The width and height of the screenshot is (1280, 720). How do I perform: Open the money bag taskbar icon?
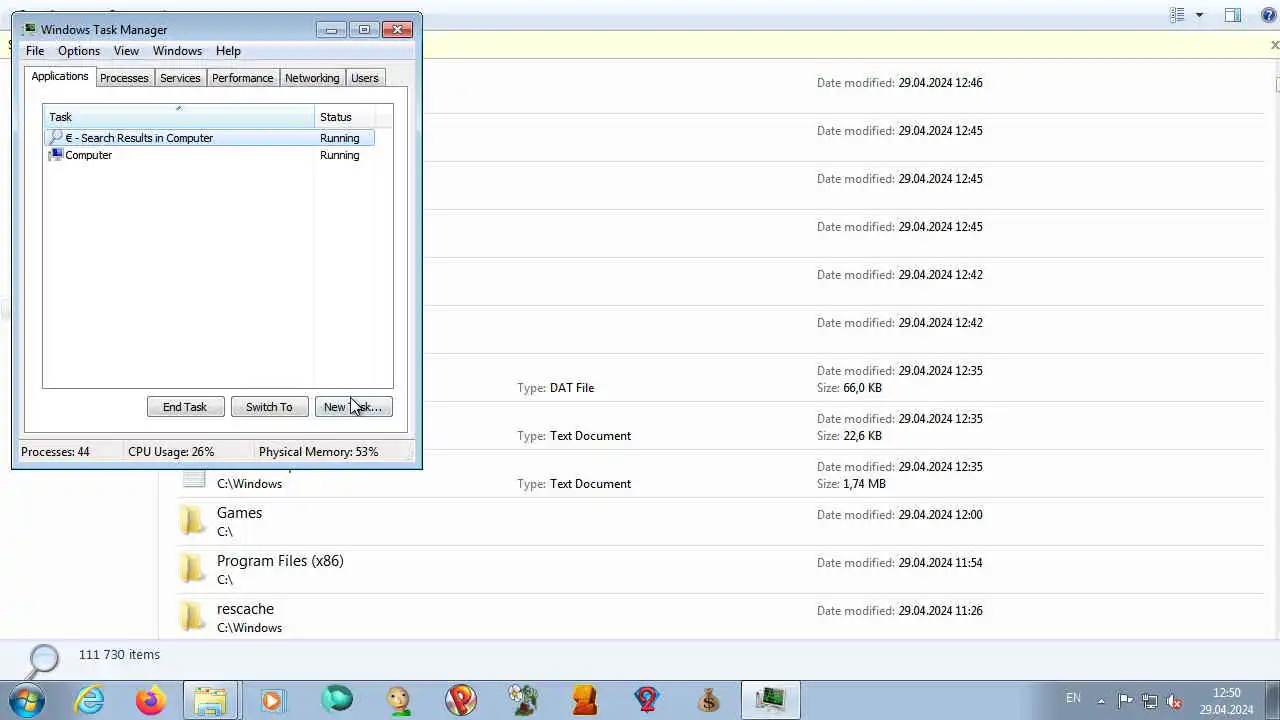(709, 700)
